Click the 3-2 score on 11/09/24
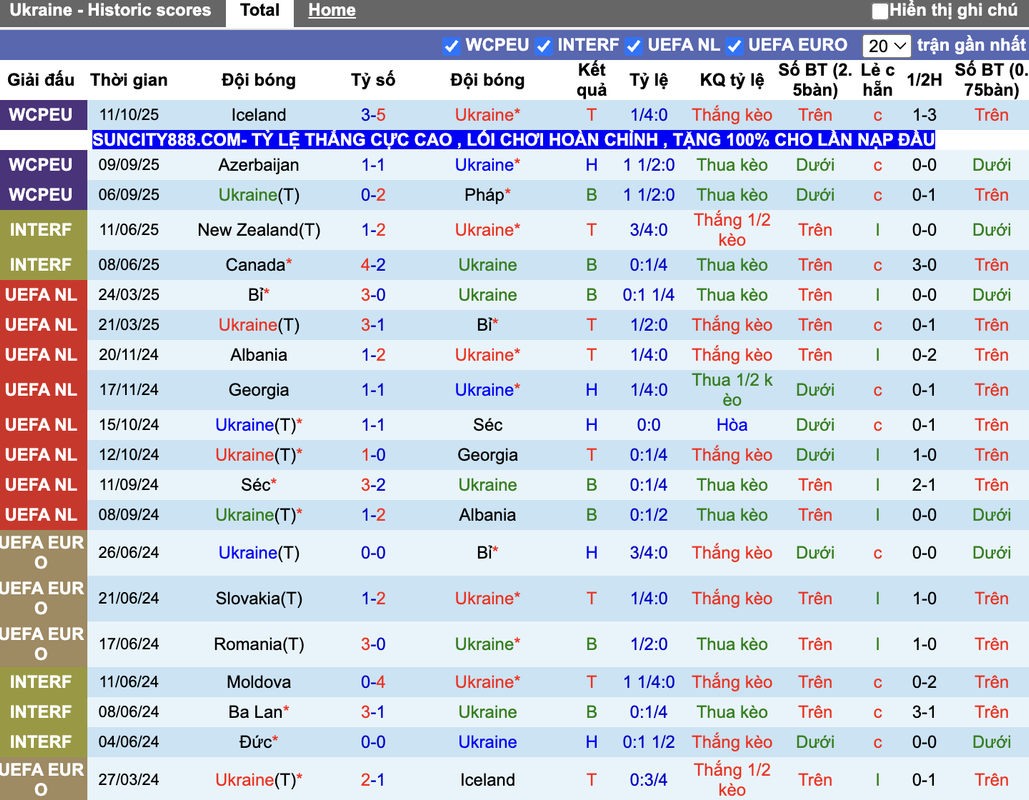 pyautogui.click(x=373, y=485)
